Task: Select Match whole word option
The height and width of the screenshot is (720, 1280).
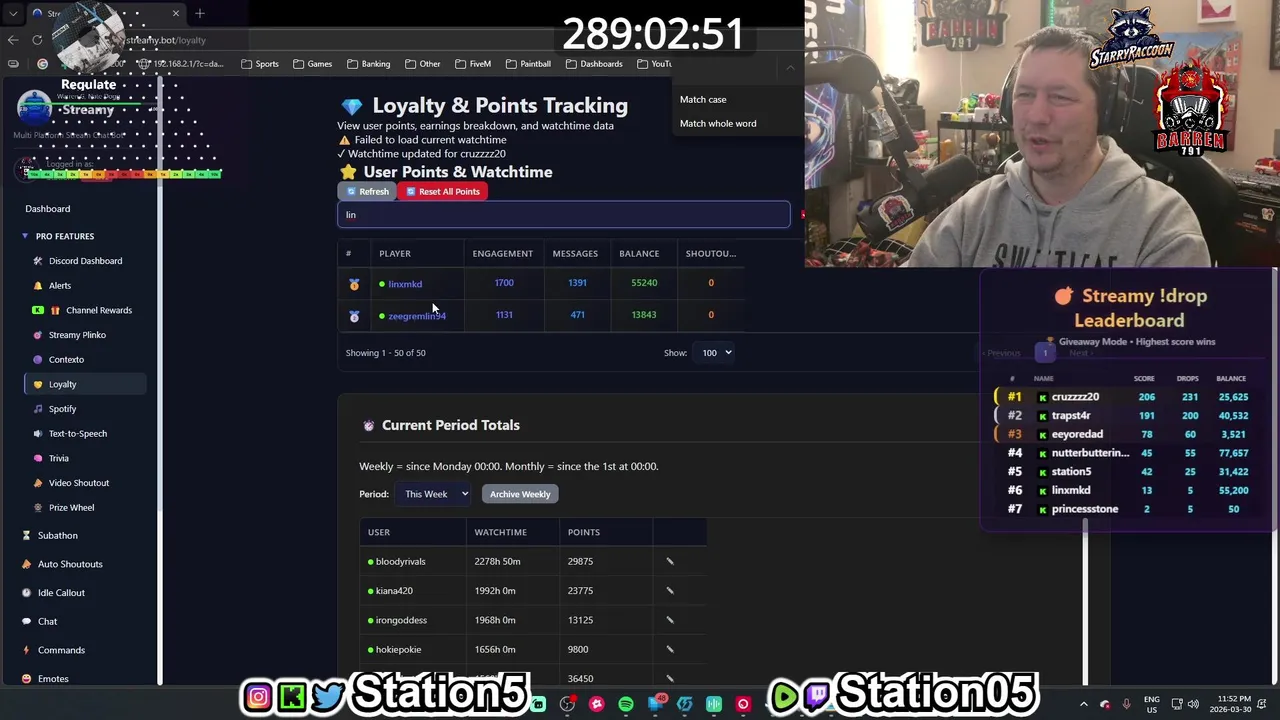Action: [x=718, y=124]
